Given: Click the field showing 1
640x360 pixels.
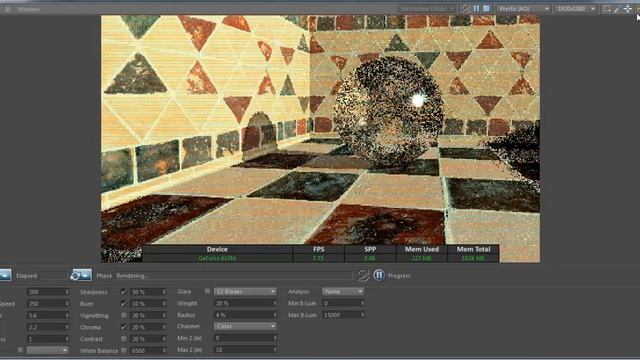Looking at the screenshot, I should point(48,339).
